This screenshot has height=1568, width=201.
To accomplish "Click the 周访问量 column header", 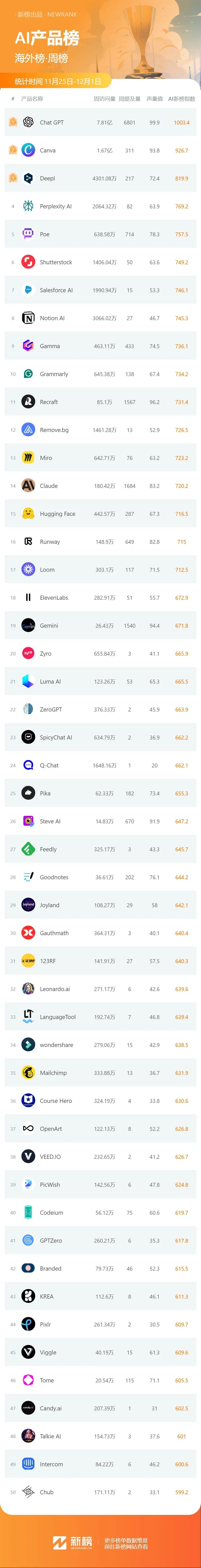I will 104,99.
